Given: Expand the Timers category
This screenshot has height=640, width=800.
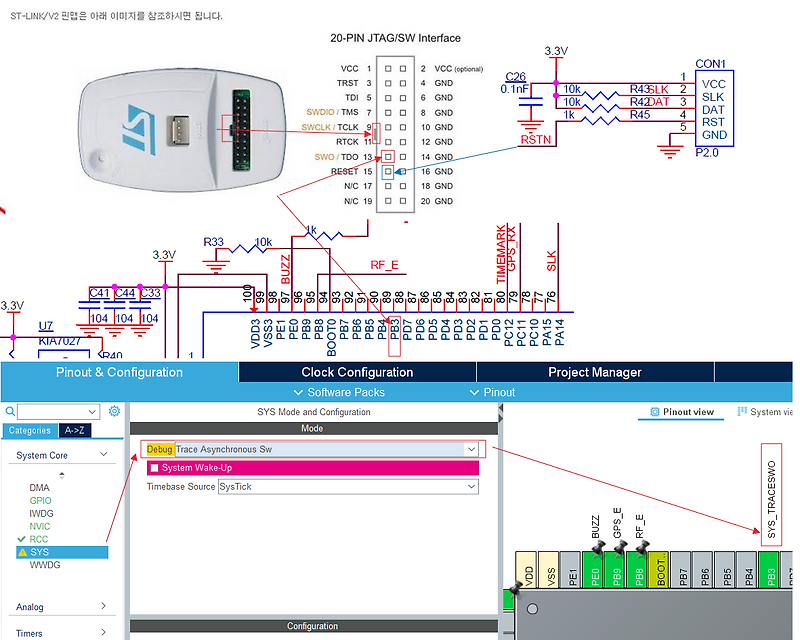Looking at the screenshot, I should coord(35,633).
